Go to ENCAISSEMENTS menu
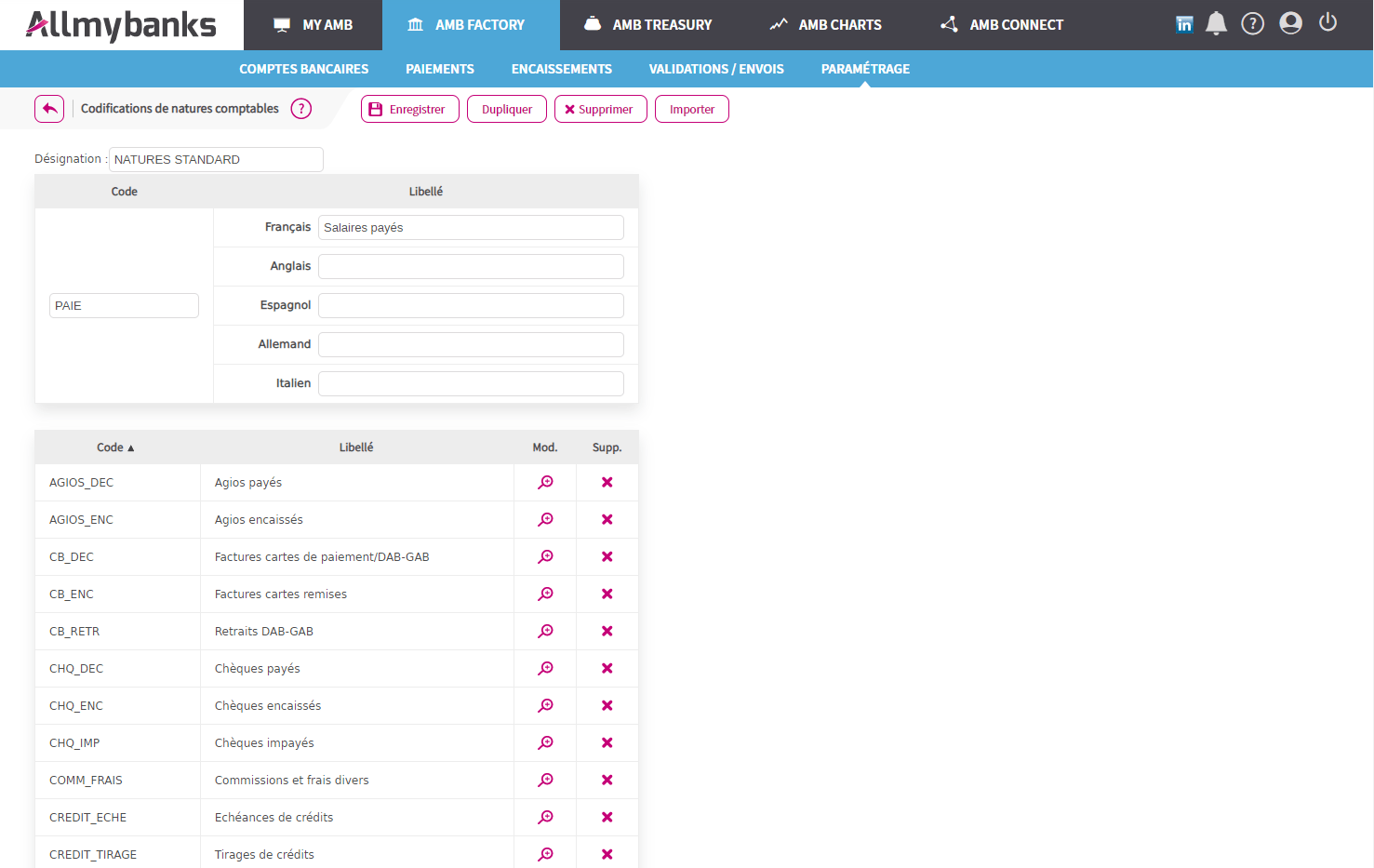The height and width of the screenshot is (868, 1374). [x=562, y=69]
